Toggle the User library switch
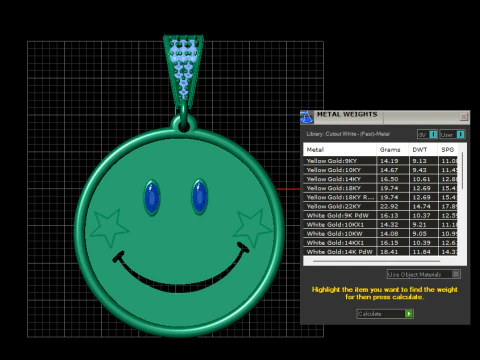 point(452,134)
